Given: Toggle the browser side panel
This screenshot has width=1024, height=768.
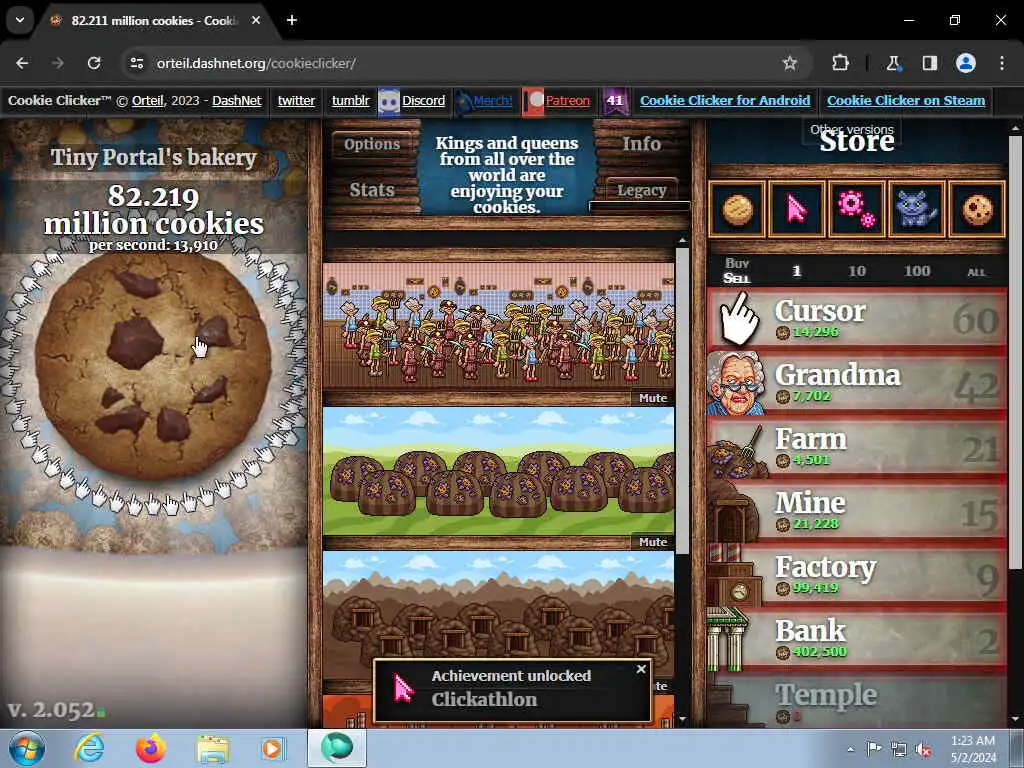Looking at the screenshot, I should click(x=930, y=63).
